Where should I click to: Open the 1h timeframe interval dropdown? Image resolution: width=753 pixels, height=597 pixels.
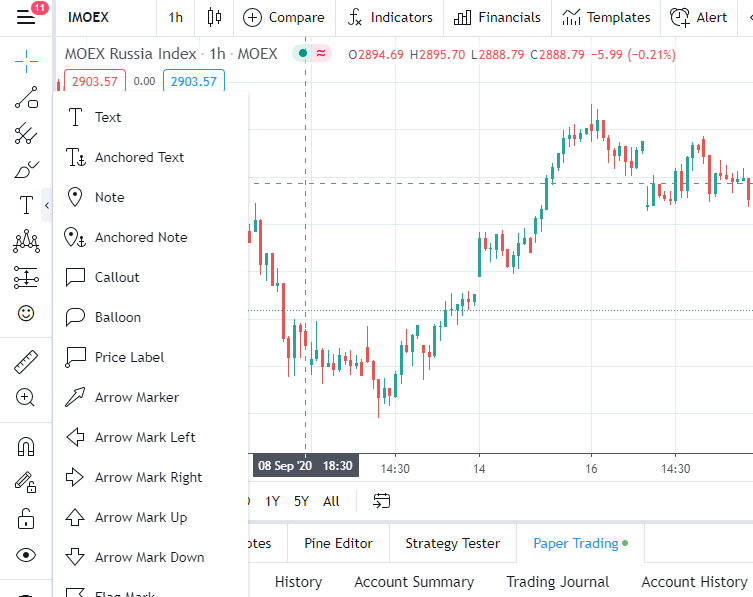pyautogui.click(x=176, y=17)
